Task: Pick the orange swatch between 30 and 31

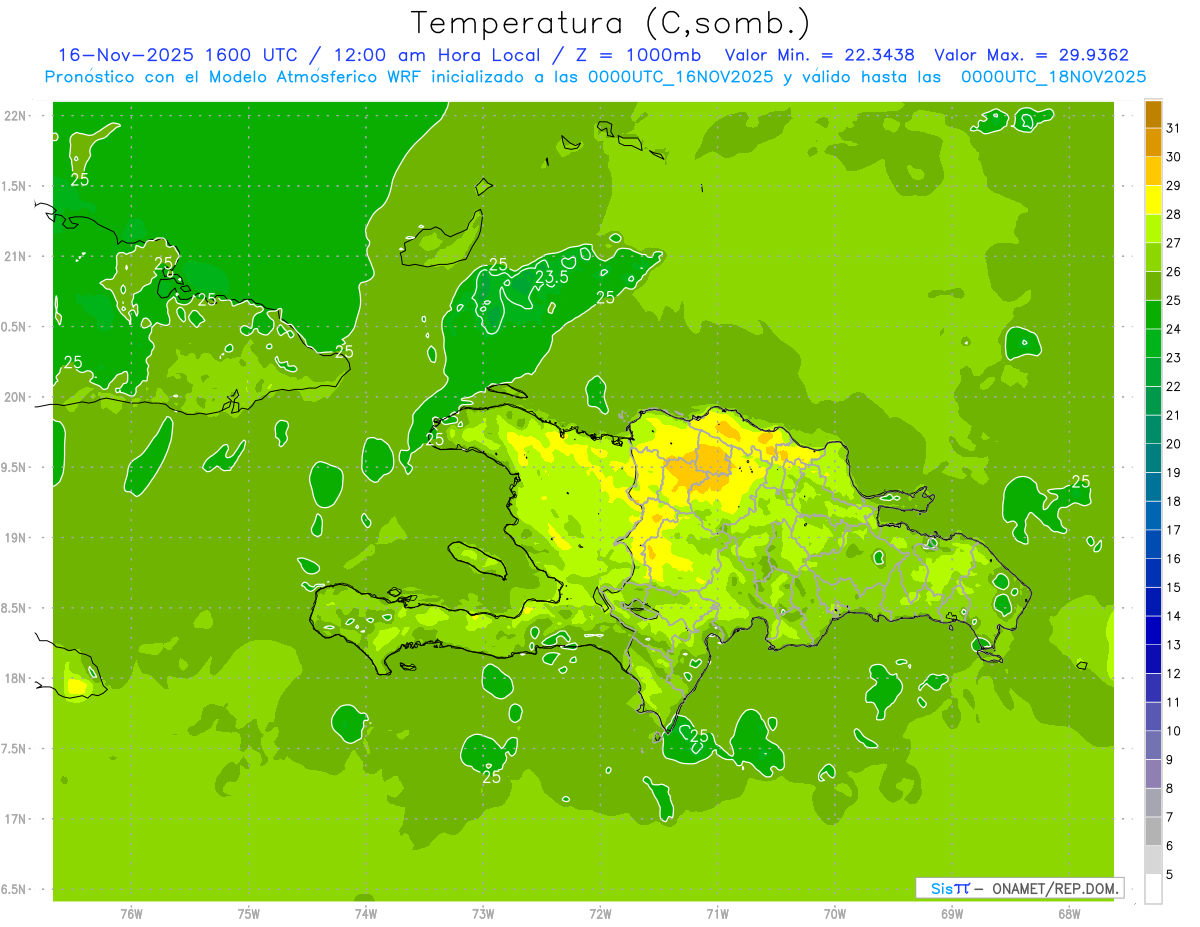Action: tap(1153, 143)
